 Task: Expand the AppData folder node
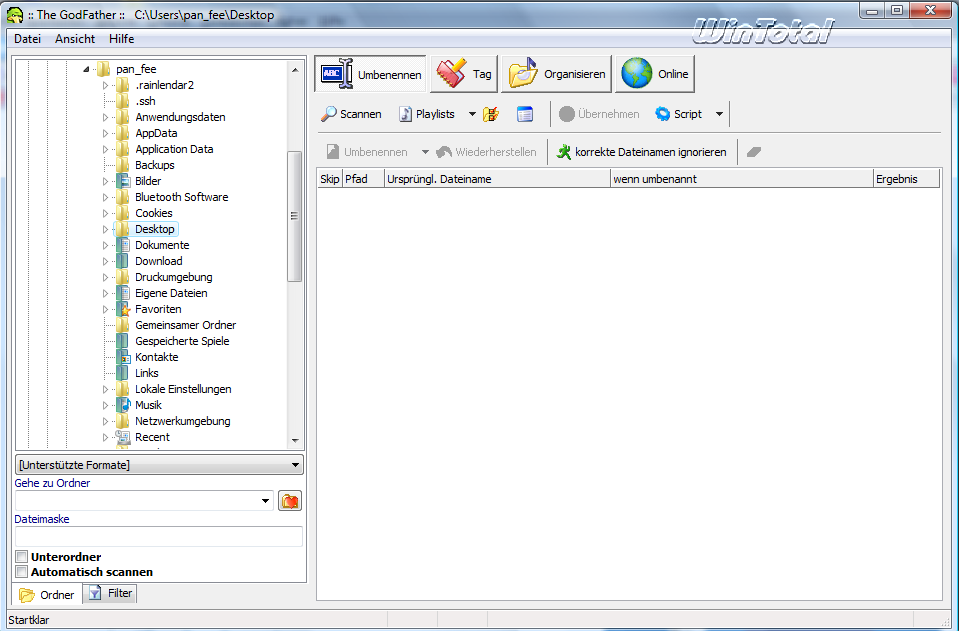105,133
